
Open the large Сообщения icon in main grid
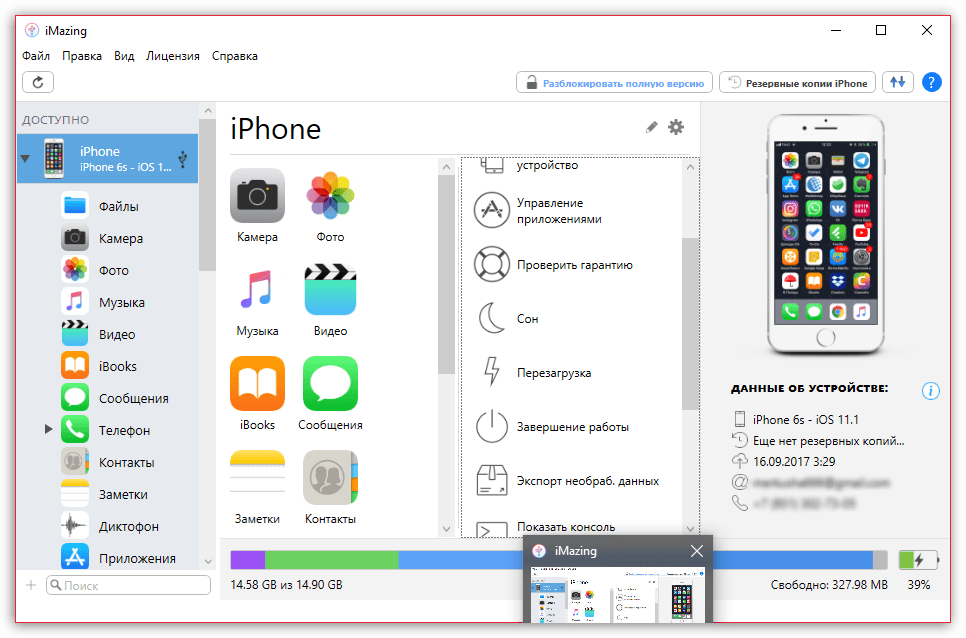click(330, 384)
